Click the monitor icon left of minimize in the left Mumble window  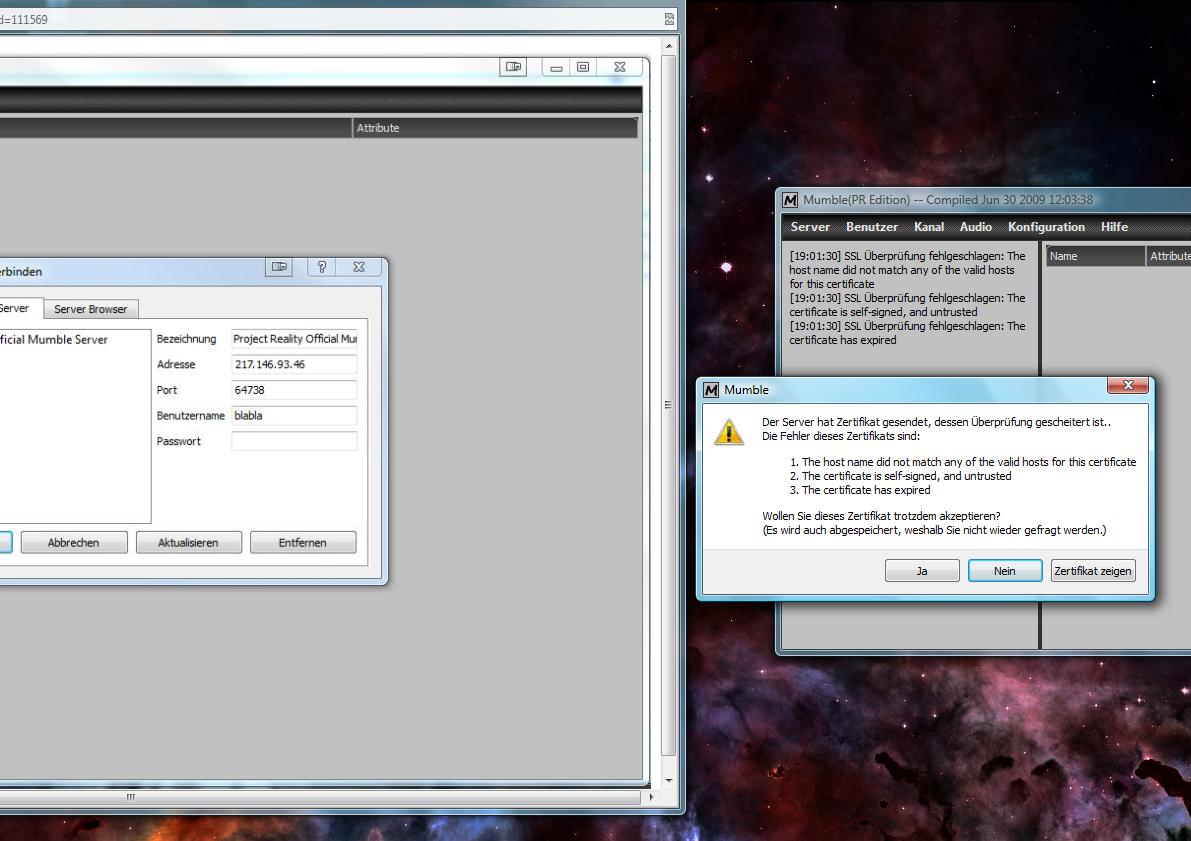(513, 67)
